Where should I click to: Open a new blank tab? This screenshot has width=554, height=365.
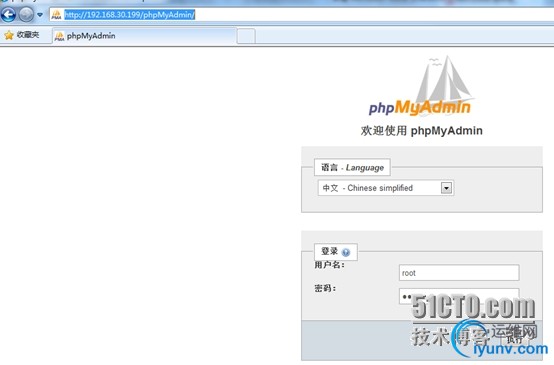[x=246, y=36]
